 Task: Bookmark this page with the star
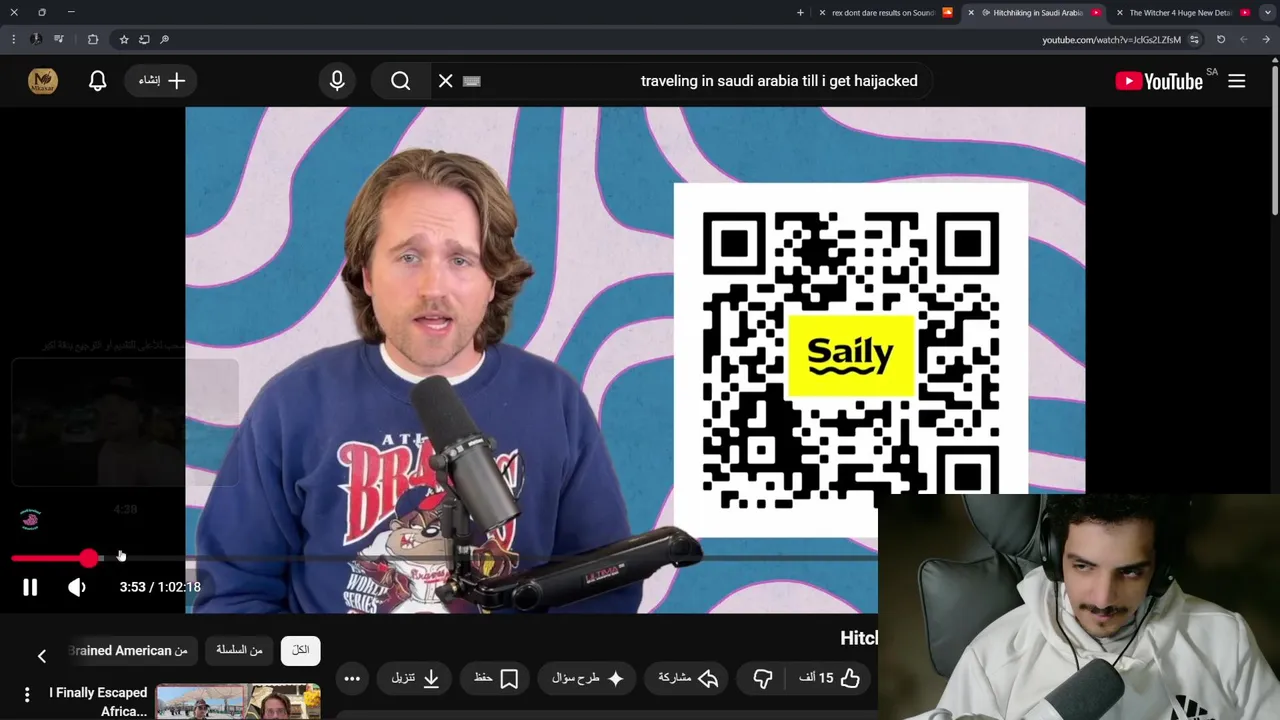pyautogui.click(x=124, y=40)
